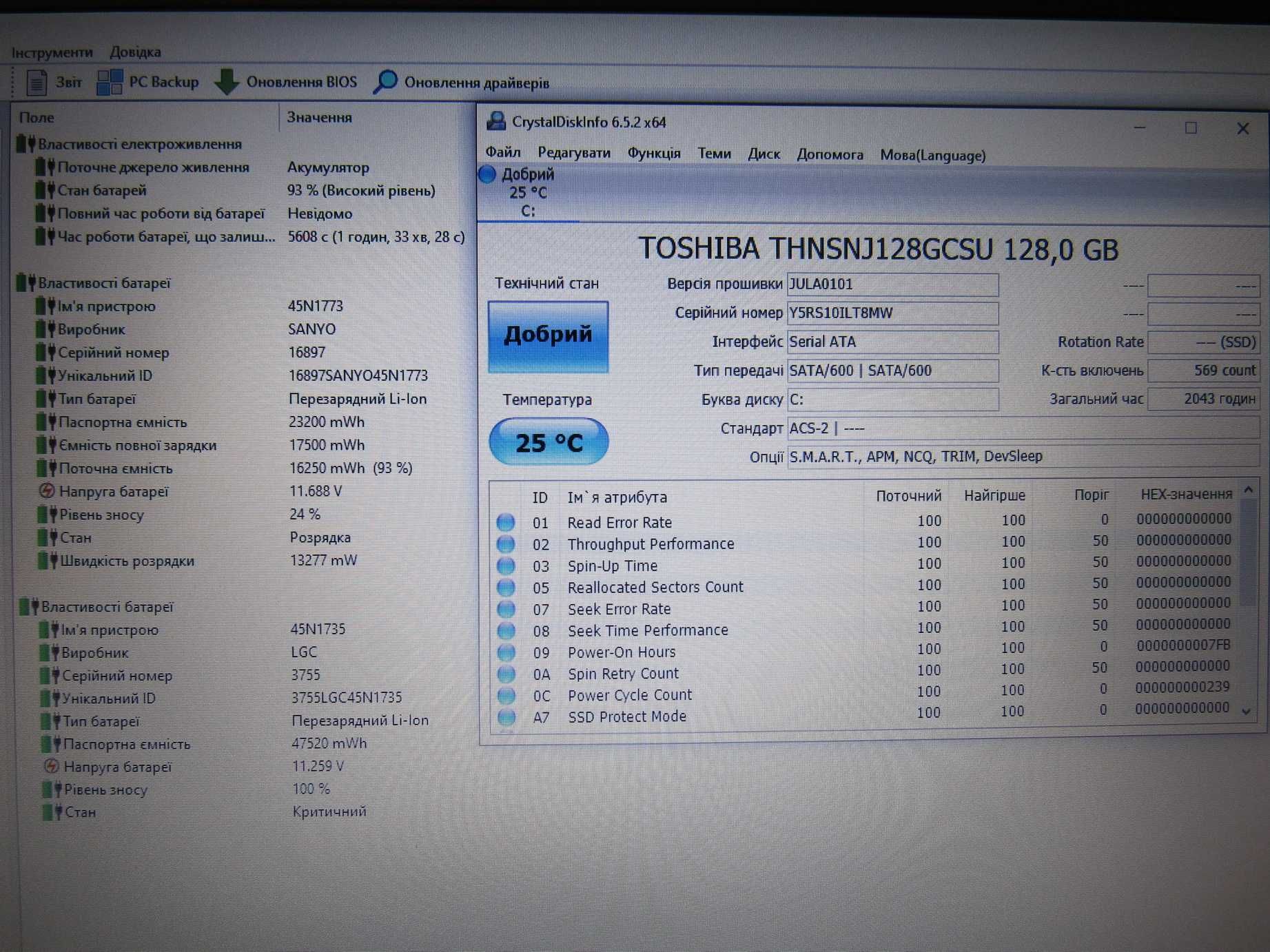Open the Функція menu
The height and width of the screenshot is (952, 1270).
tap(653, 153)
